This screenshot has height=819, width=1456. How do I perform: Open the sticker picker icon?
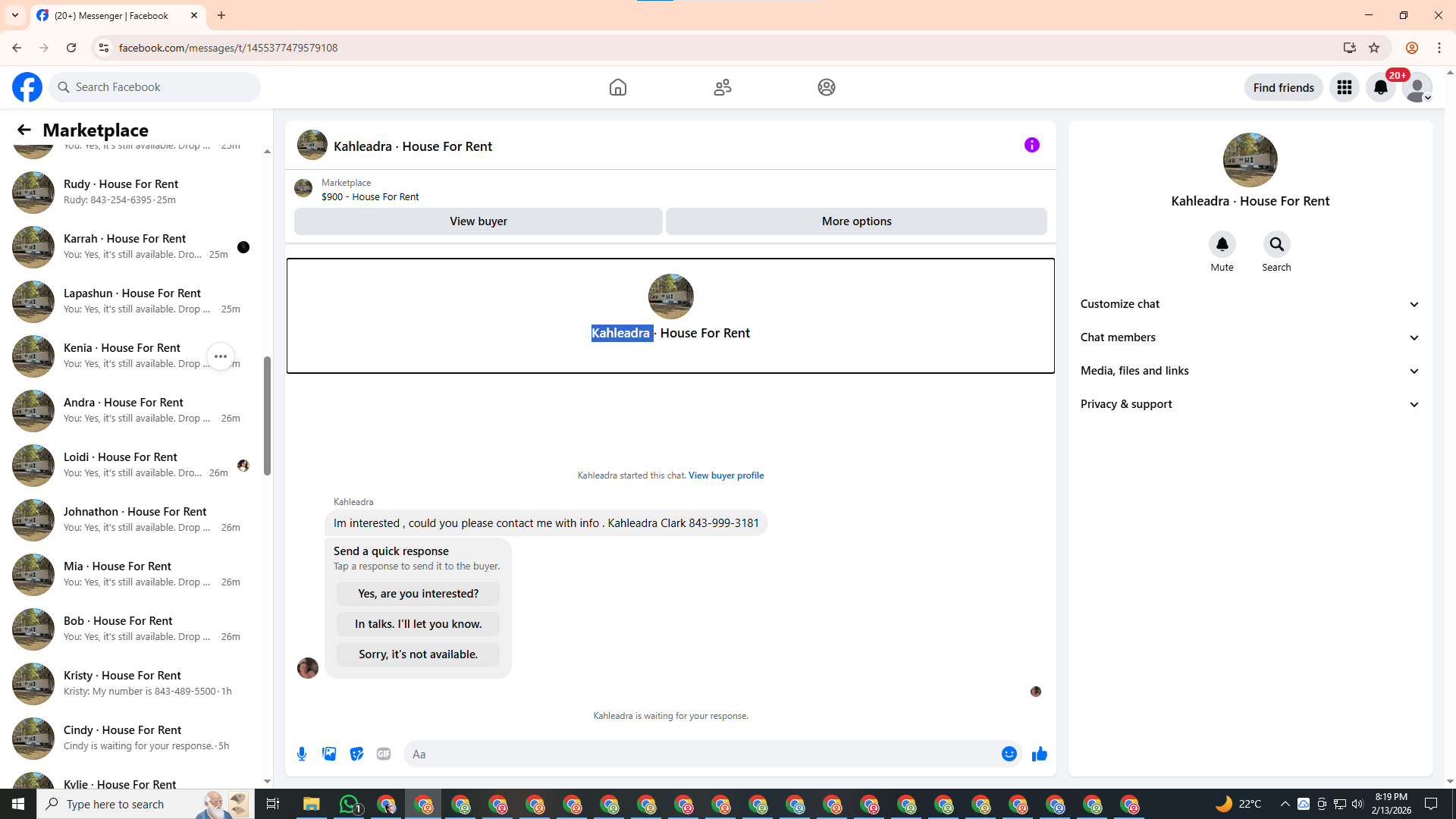(x=356, y=754)
